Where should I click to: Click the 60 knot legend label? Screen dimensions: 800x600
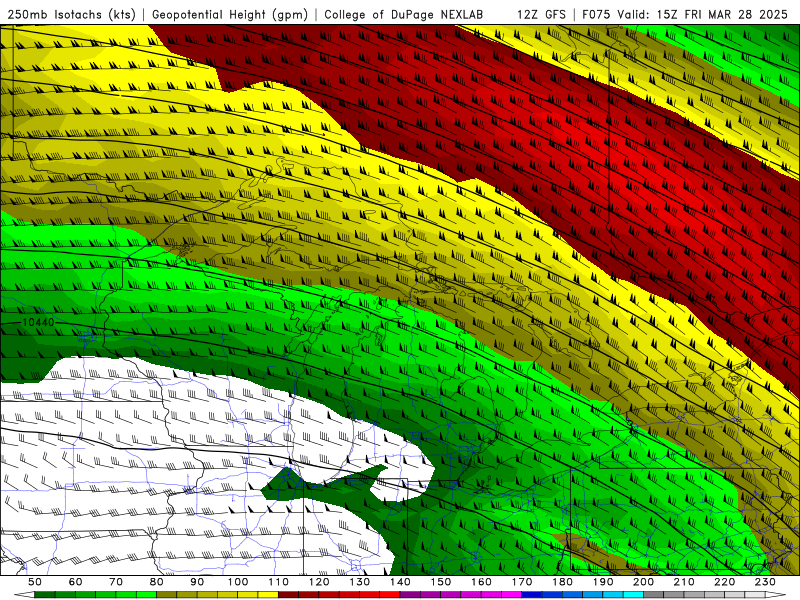76,582
